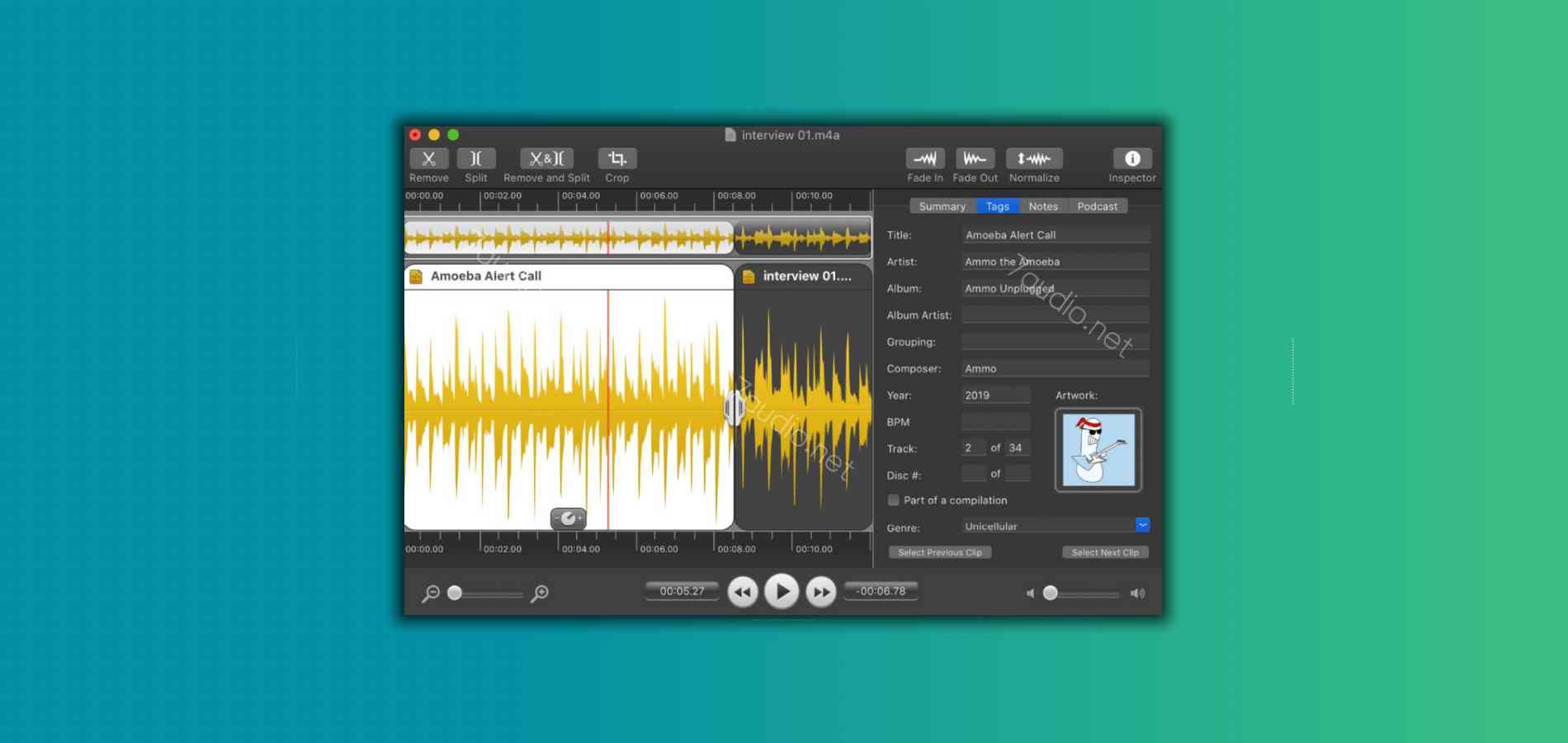Click the Amoeba Alert Call clip file icon

416,277
